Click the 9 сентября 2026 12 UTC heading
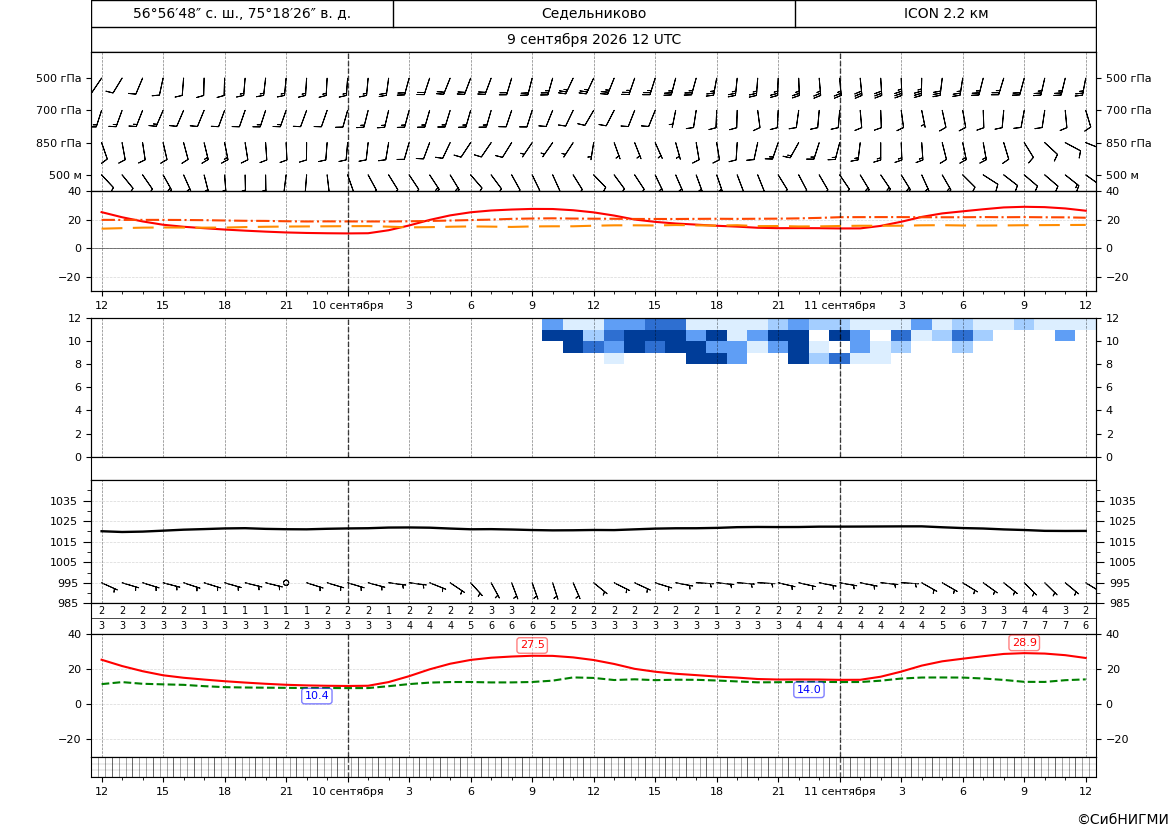Image resolution: width=1169 pixels, height=827 pixels. coord(594,40)
